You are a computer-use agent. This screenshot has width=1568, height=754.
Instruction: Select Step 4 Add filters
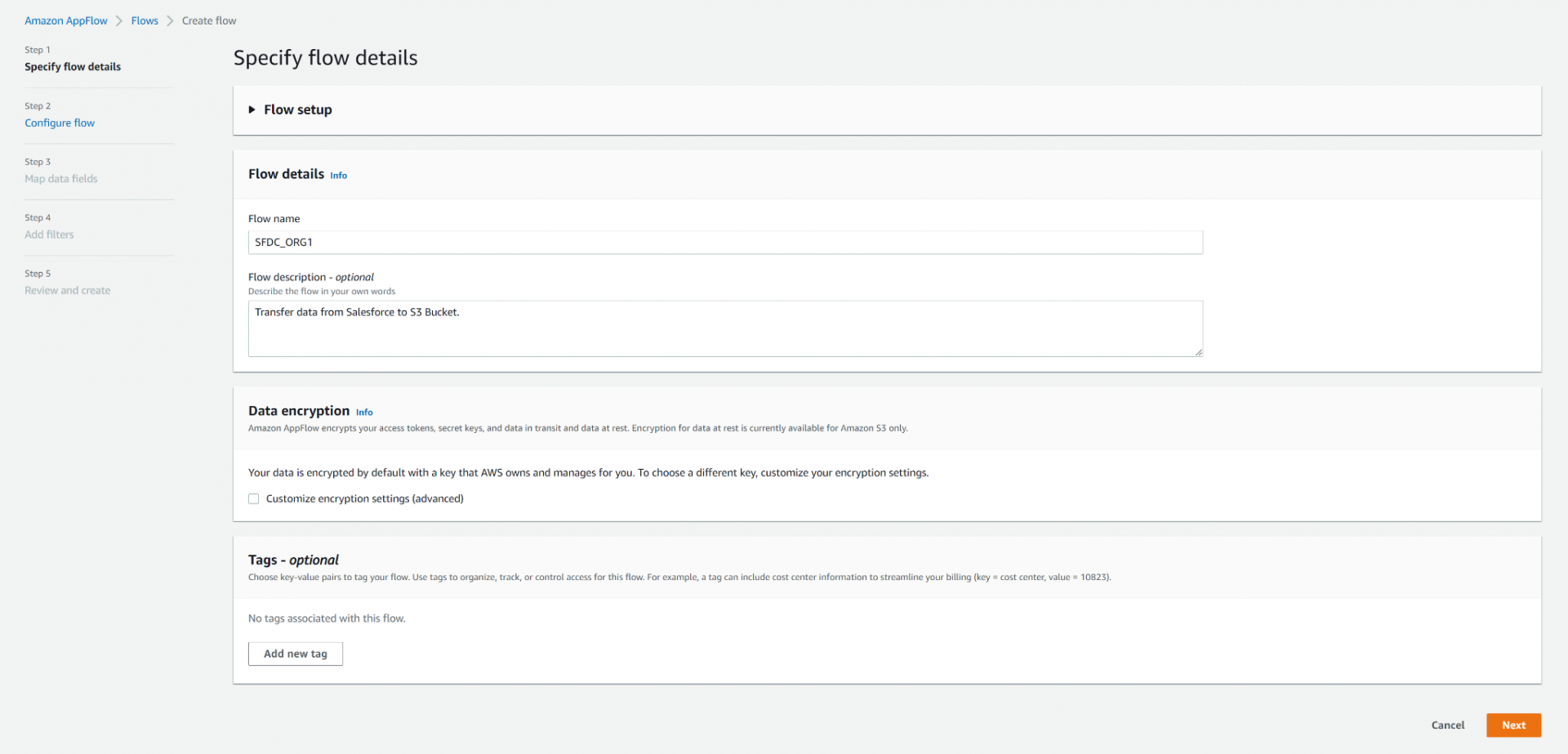click(49, 234)
